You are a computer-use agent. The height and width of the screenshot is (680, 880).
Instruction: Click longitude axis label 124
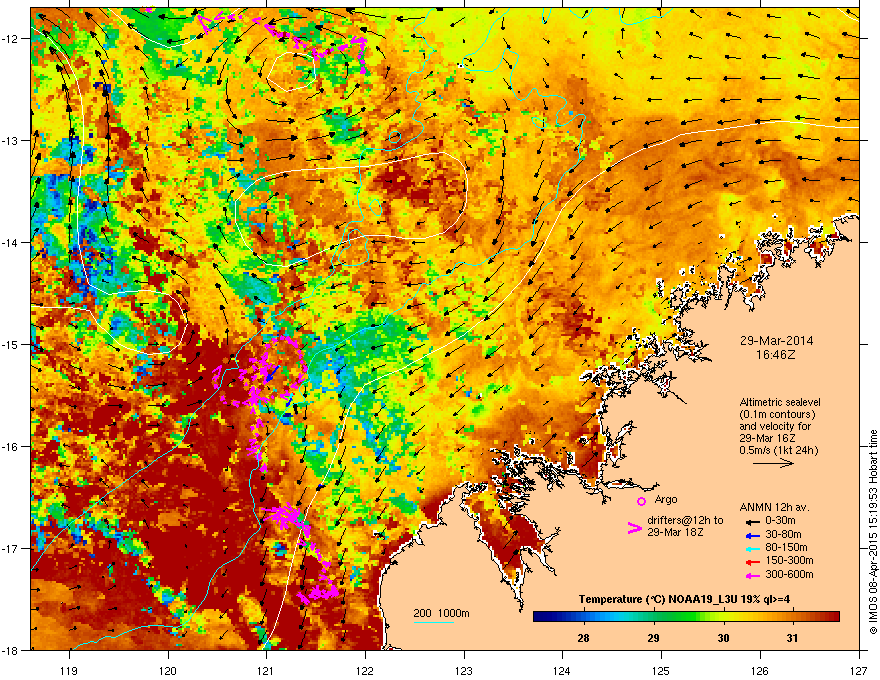(562, 670)
